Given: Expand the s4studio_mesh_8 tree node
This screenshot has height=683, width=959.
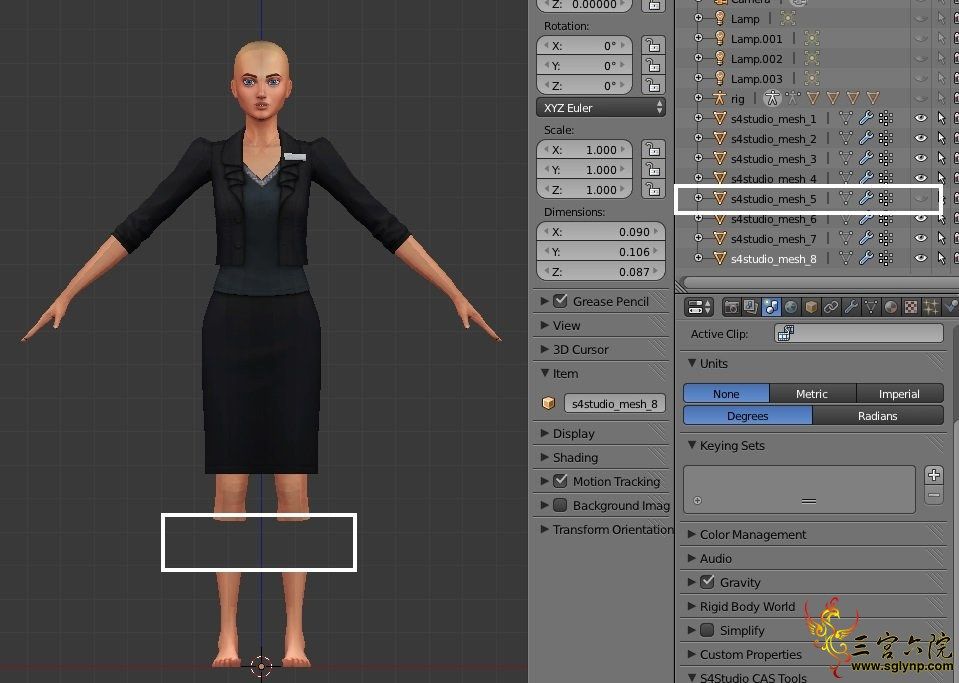Looking at the screenshot, I should point(698,258).
